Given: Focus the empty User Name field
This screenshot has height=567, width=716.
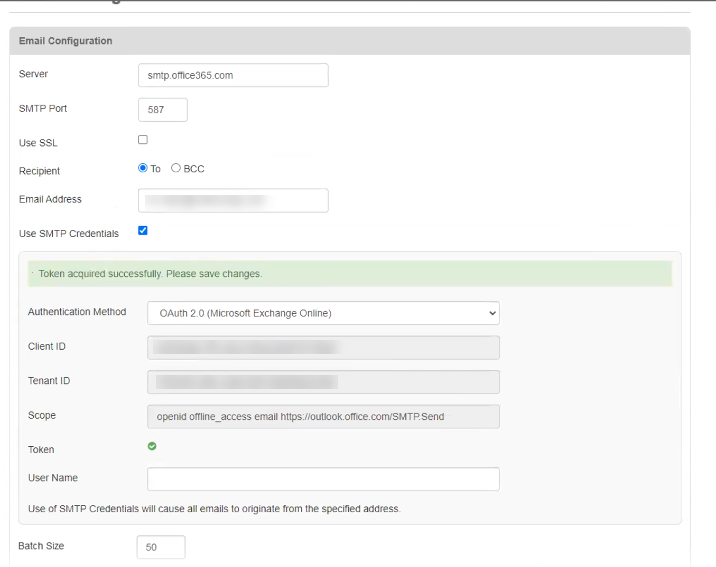Looking at the screenshot, I should pos(323,479).
